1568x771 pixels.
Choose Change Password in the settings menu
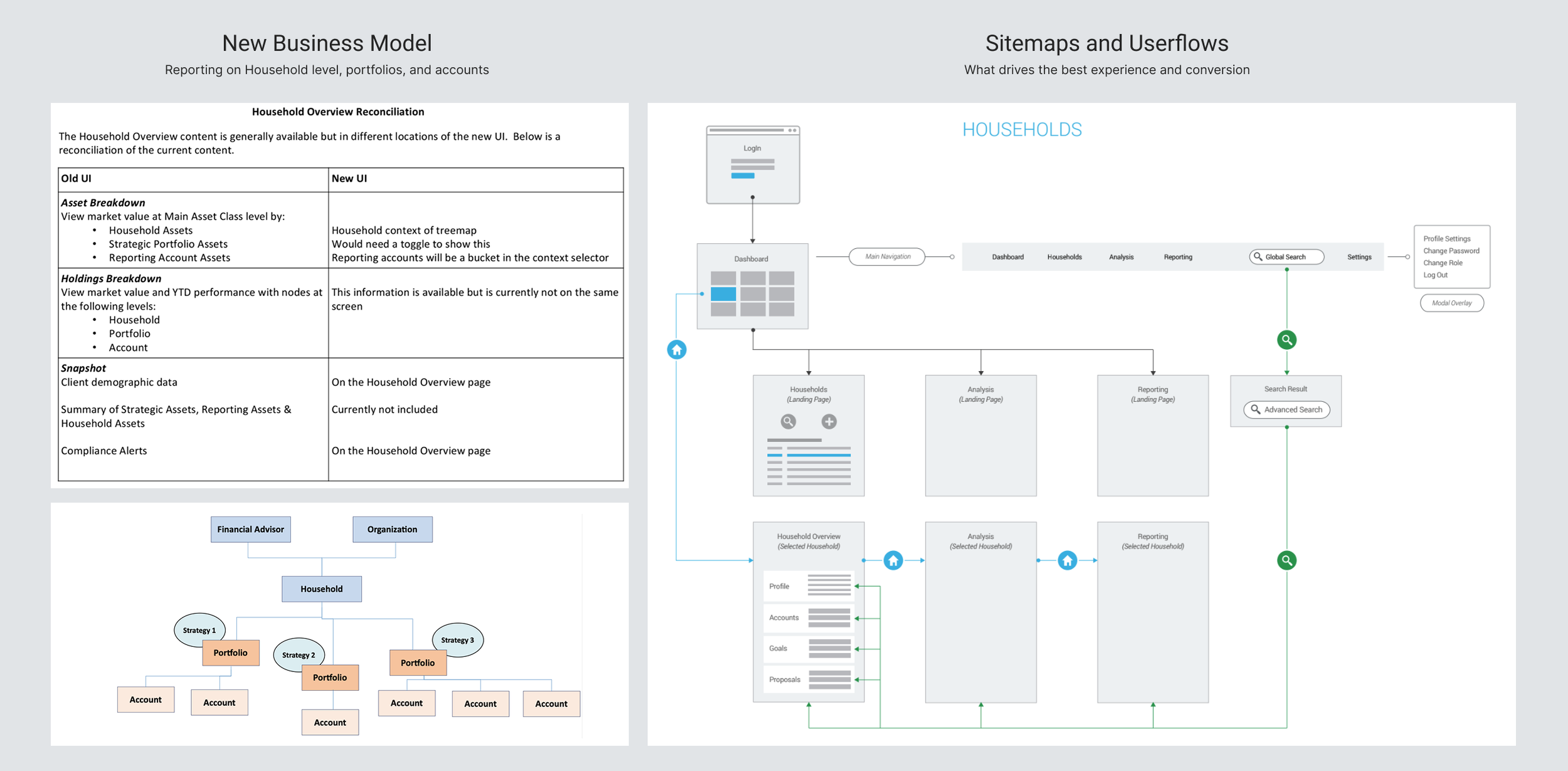tap(1451, 251)
